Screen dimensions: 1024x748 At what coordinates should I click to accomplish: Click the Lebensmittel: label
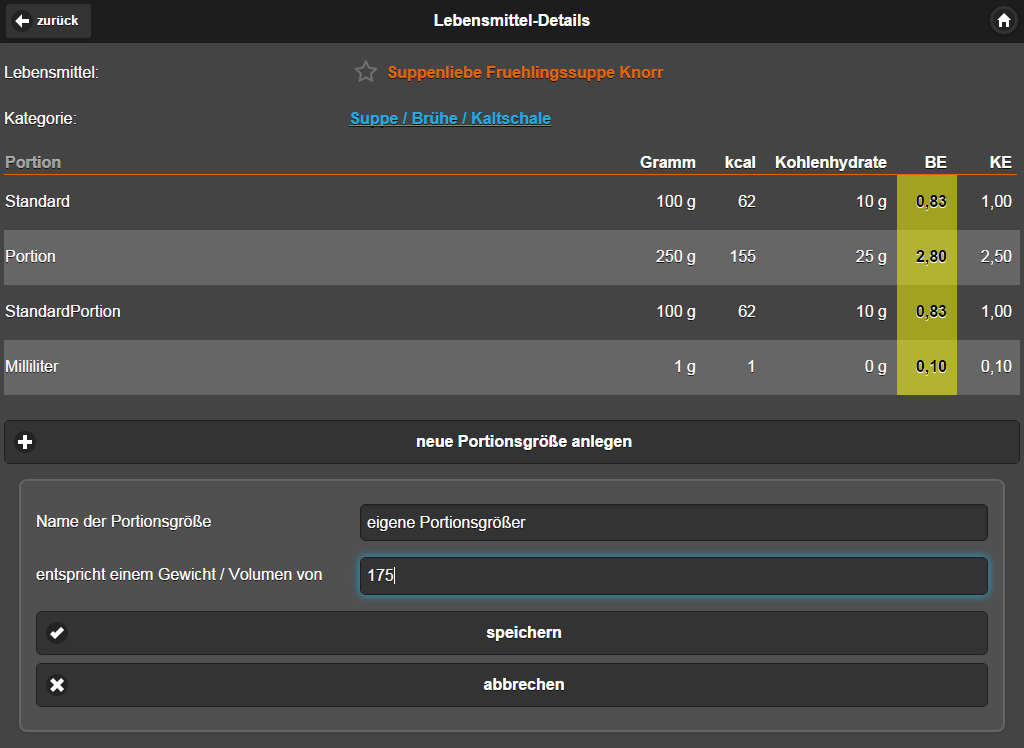[52, 73]
